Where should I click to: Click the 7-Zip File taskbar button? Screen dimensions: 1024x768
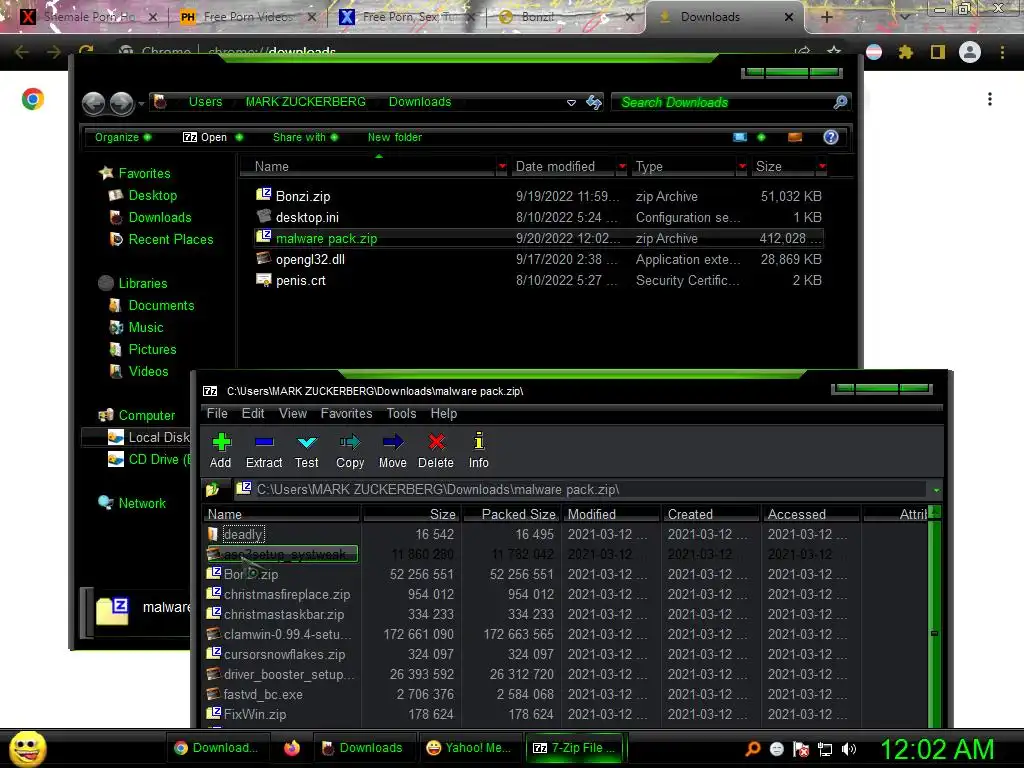[575, 748]
